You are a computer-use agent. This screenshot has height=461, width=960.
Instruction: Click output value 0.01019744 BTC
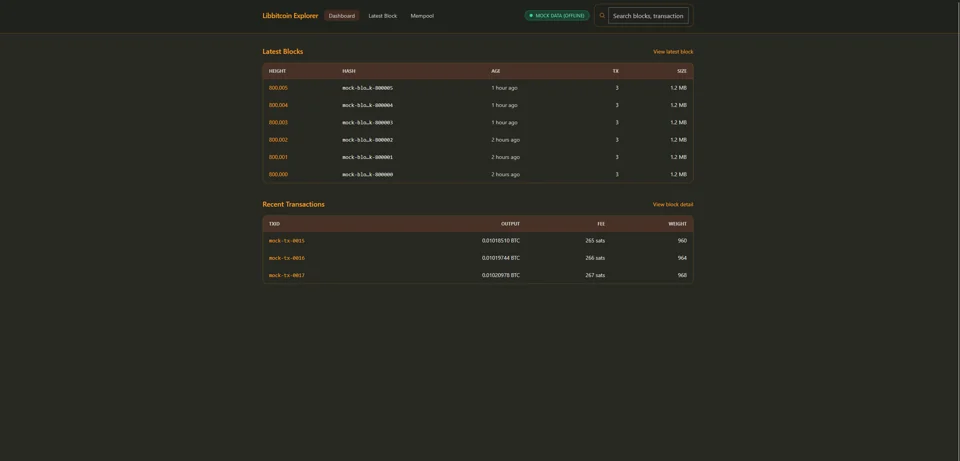500,258
